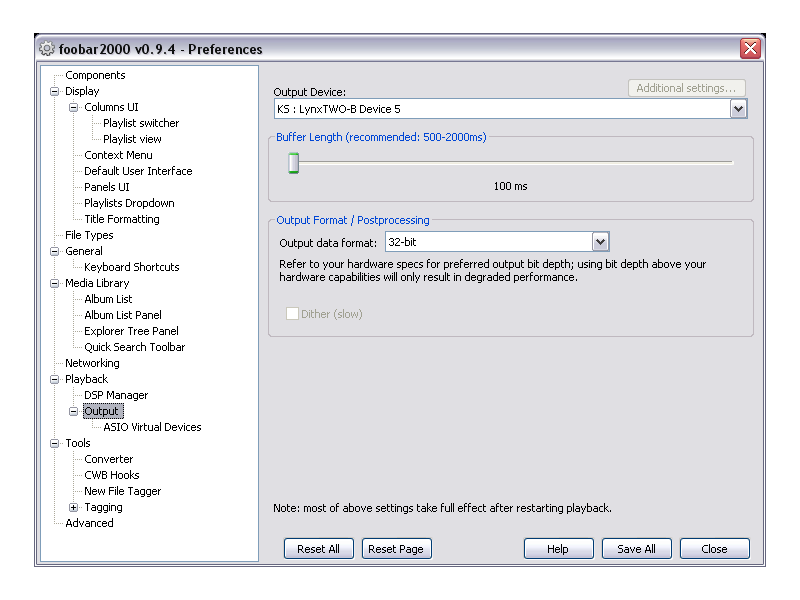Open Title Formatting page
Image resolution: width=800 pixels, height=600 pixels.
click(x=121, y=219)
